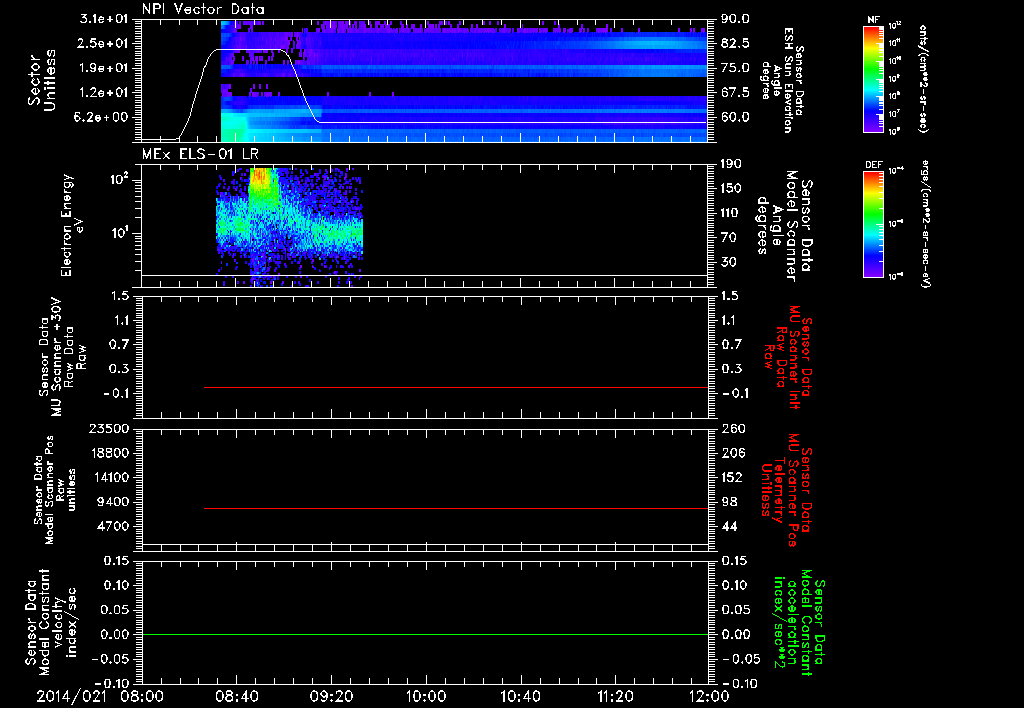Screen dimensions: 1024x708
Task: Click the "67.5" elevation angle tick
Action: click(735, 92)
